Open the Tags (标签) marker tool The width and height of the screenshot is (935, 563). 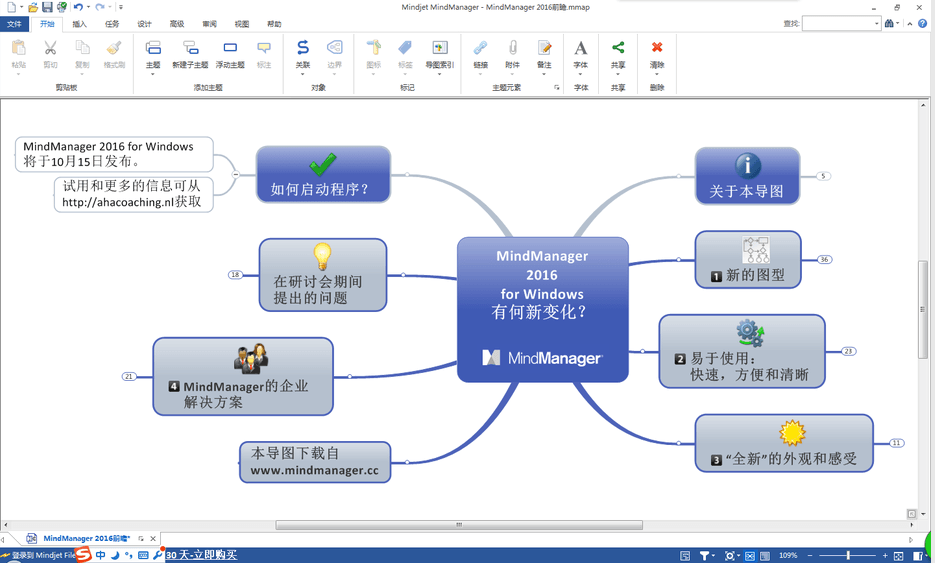click(x=405, y=48)
